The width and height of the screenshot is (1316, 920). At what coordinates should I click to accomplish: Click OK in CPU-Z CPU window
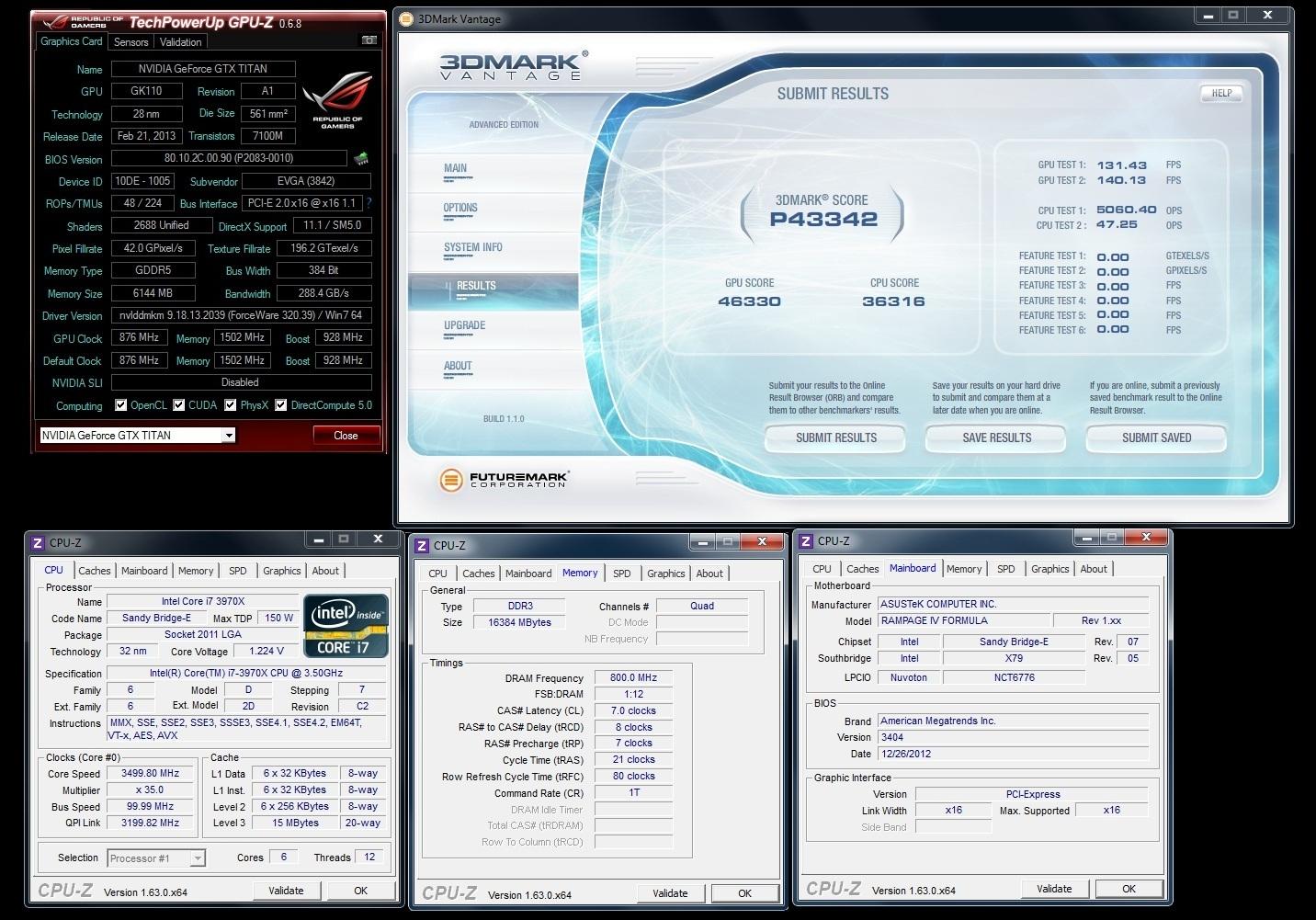point(360,891)
